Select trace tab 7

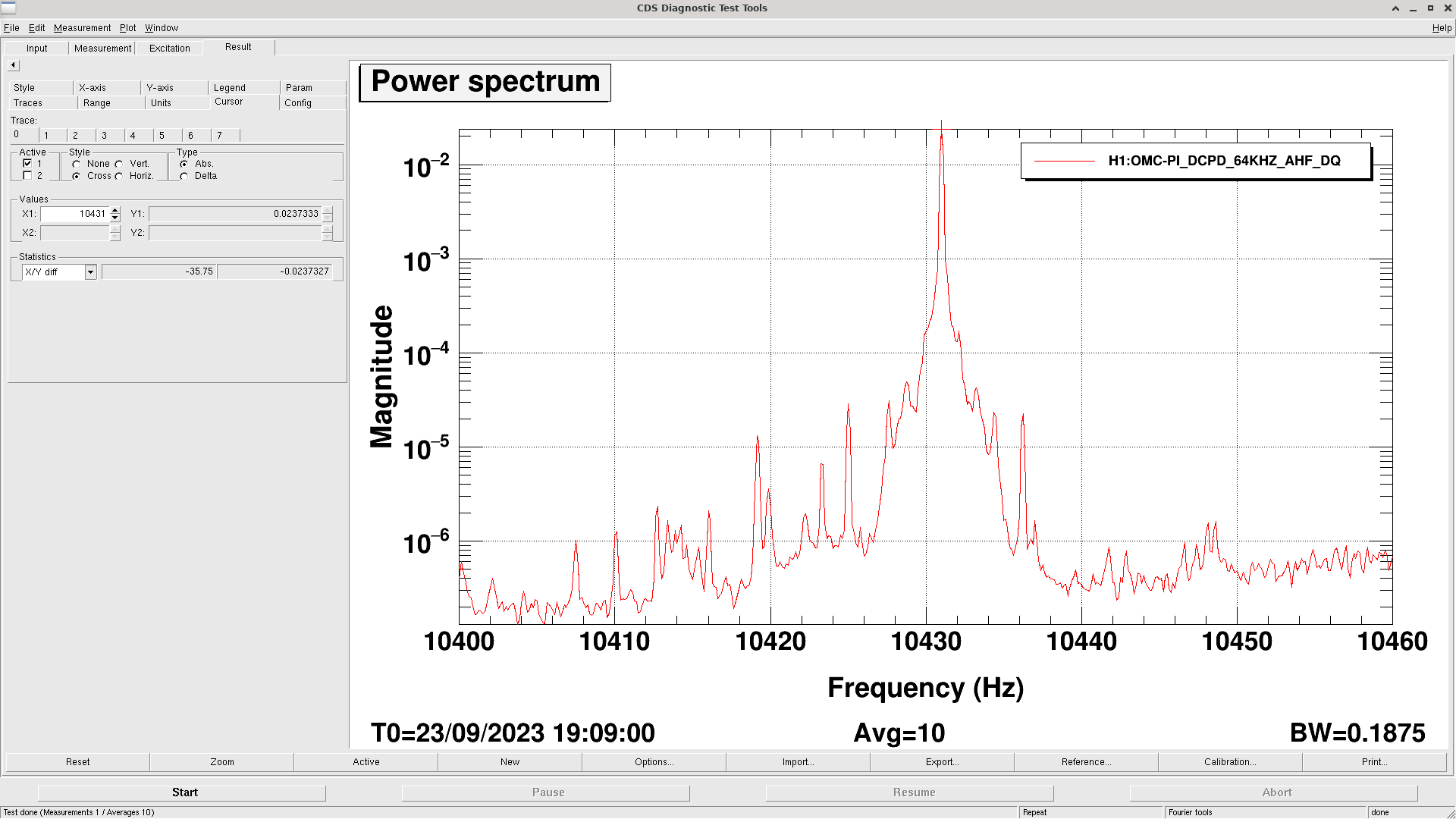pos(226,136)
